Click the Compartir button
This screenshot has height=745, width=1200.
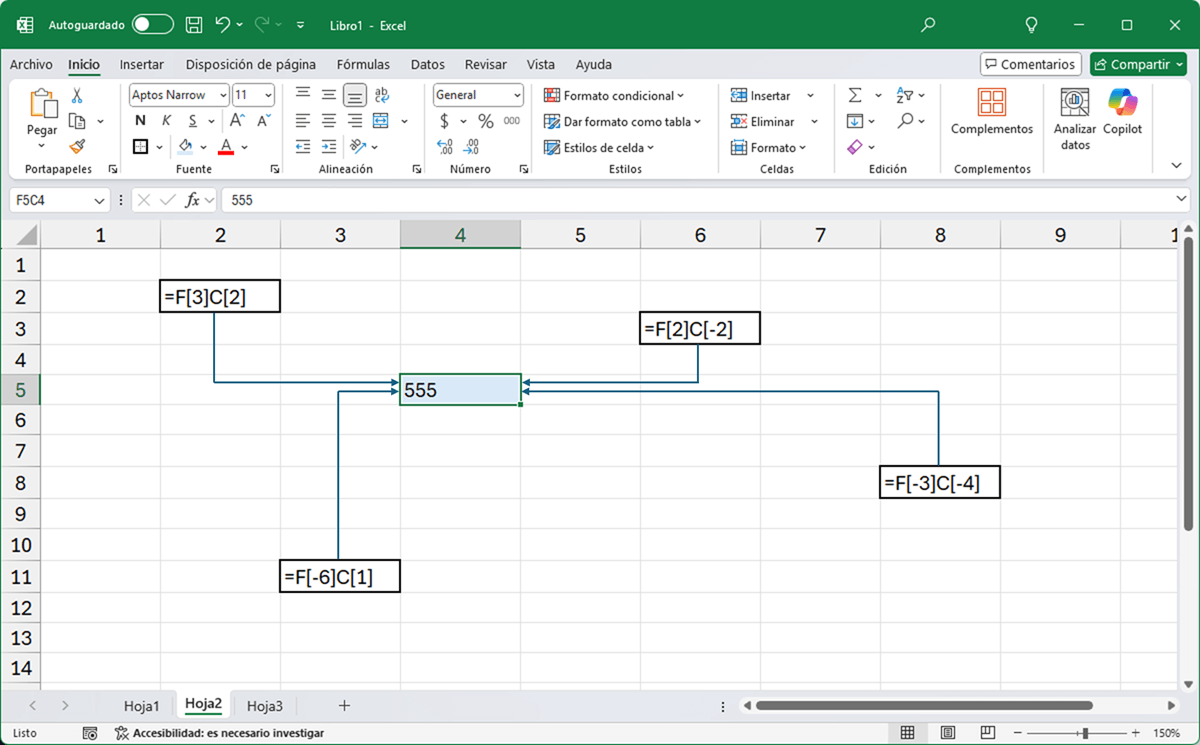click(1138, 64)
